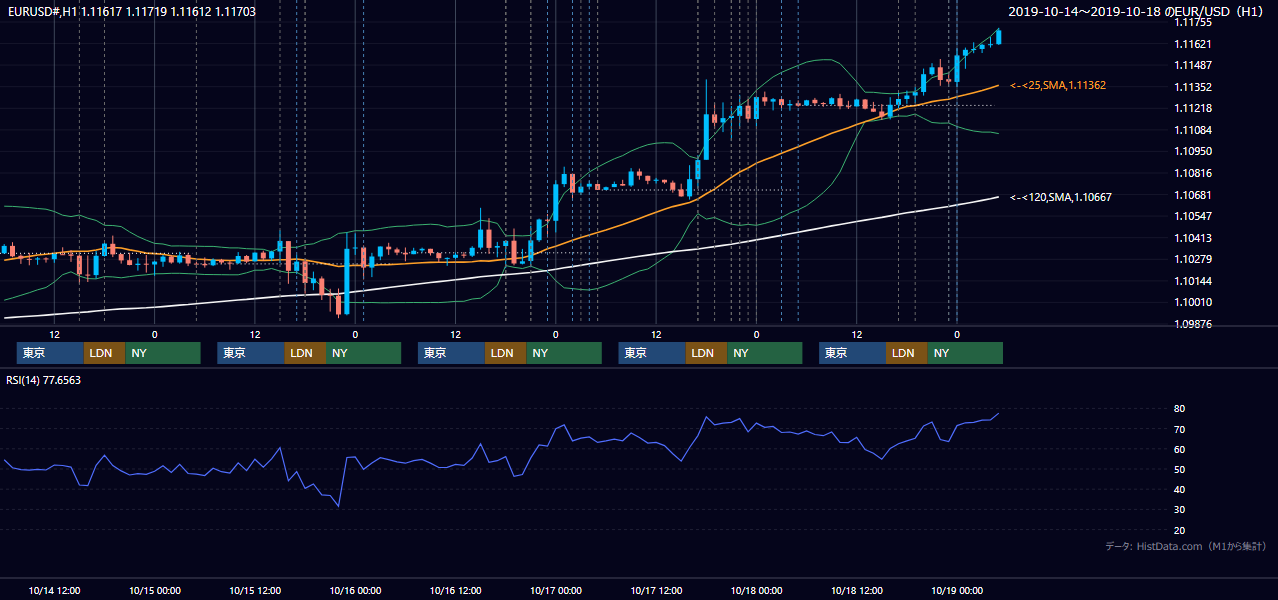The image size is (1278, 600).
Task: Click the RSI scale value 50
Action: coord(1180,469)
